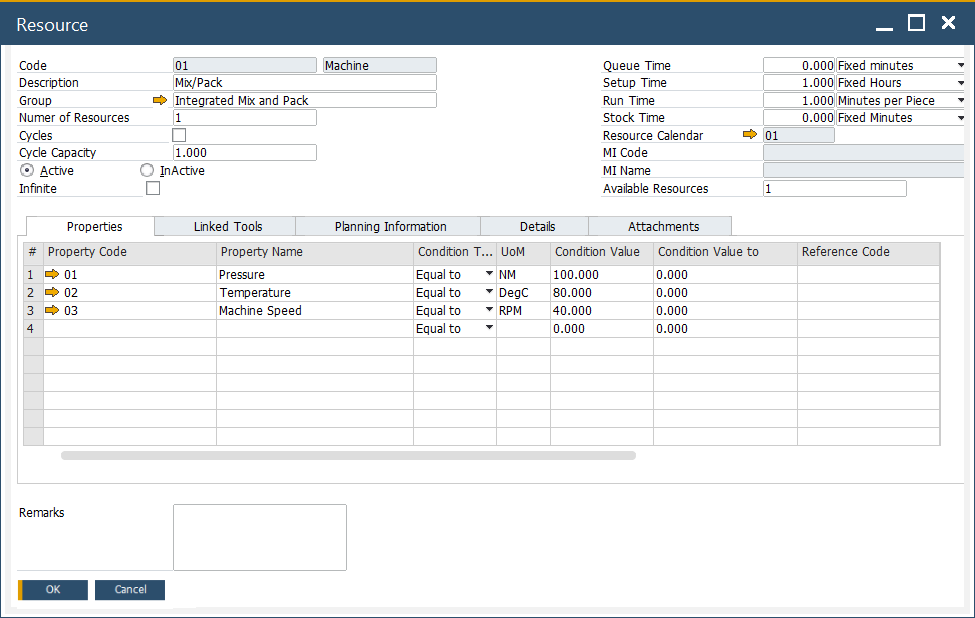Open Condition Type dropdown for Pressure row
Screen dimensions: 975x618
click(489, 274)
